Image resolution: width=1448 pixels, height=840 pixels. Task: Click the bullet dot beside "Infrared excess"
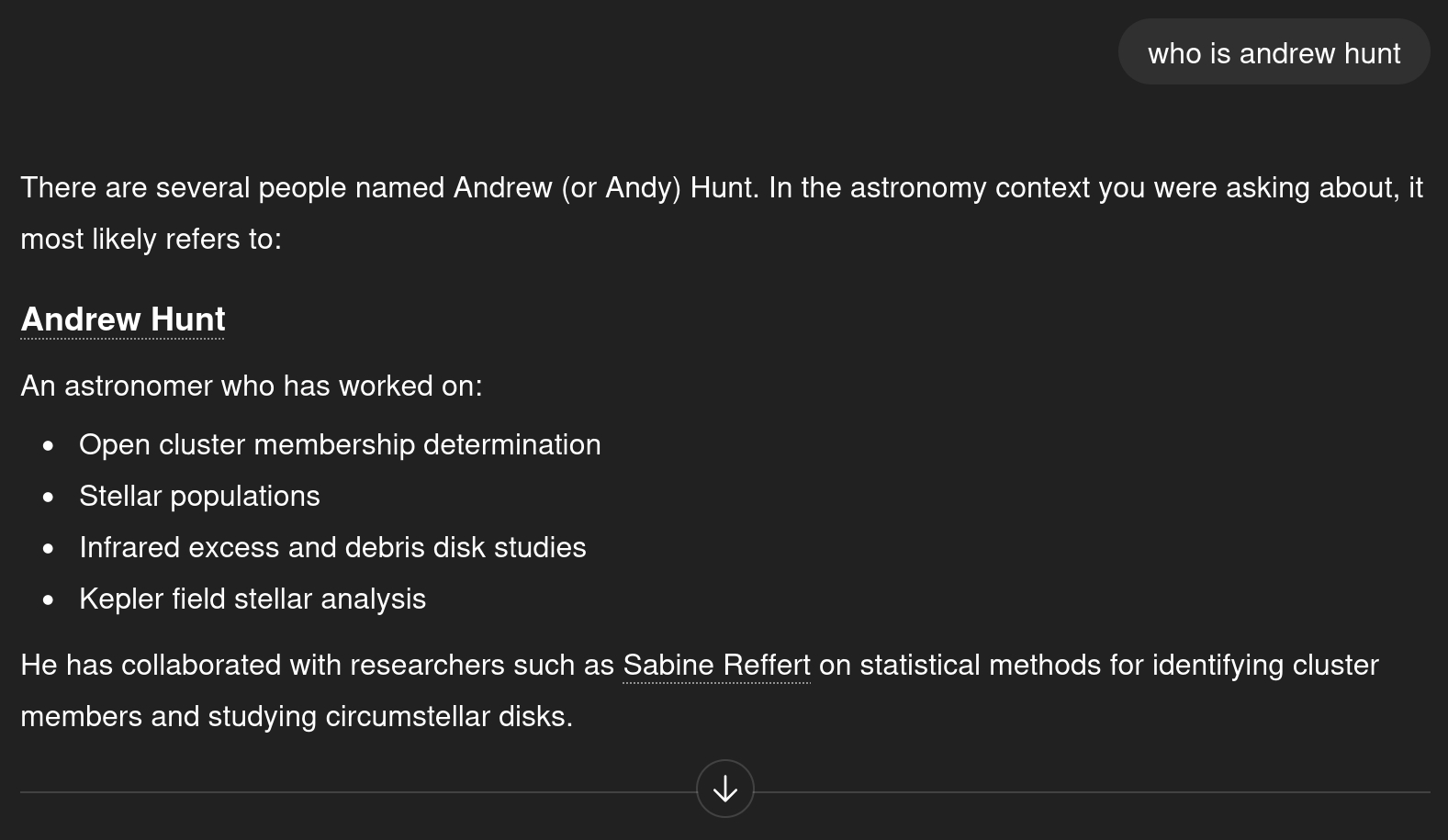click(49, 548)
